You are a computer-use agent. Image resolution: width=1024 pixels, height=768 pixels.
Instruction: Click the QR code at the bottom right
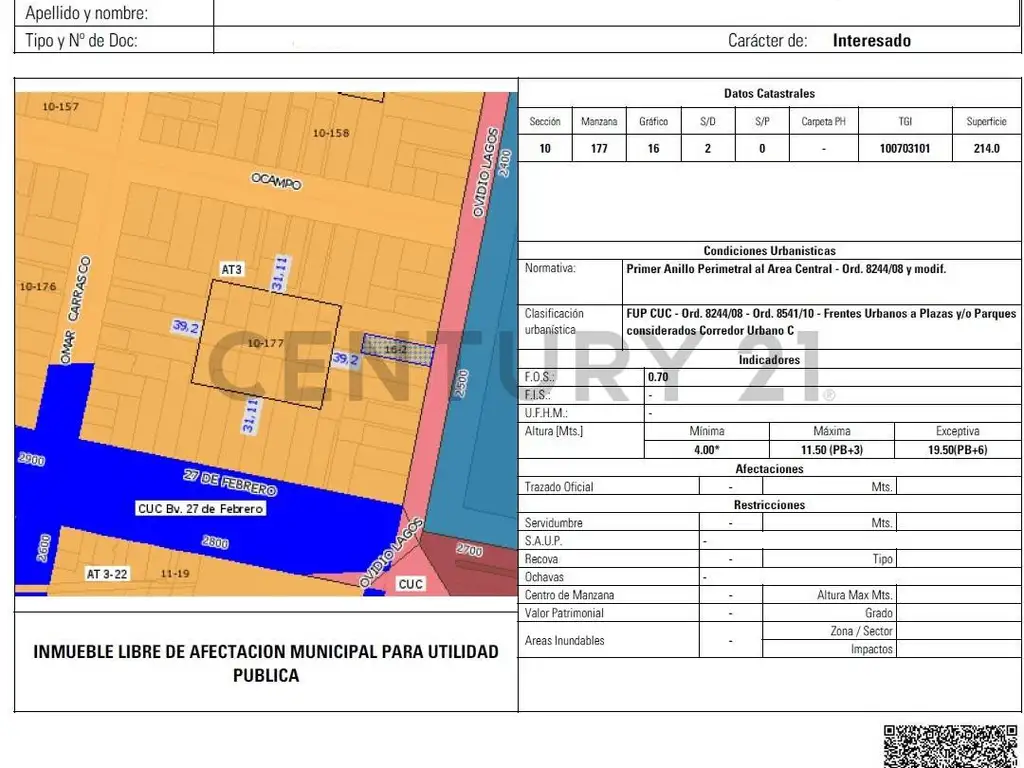coord(951,745)
